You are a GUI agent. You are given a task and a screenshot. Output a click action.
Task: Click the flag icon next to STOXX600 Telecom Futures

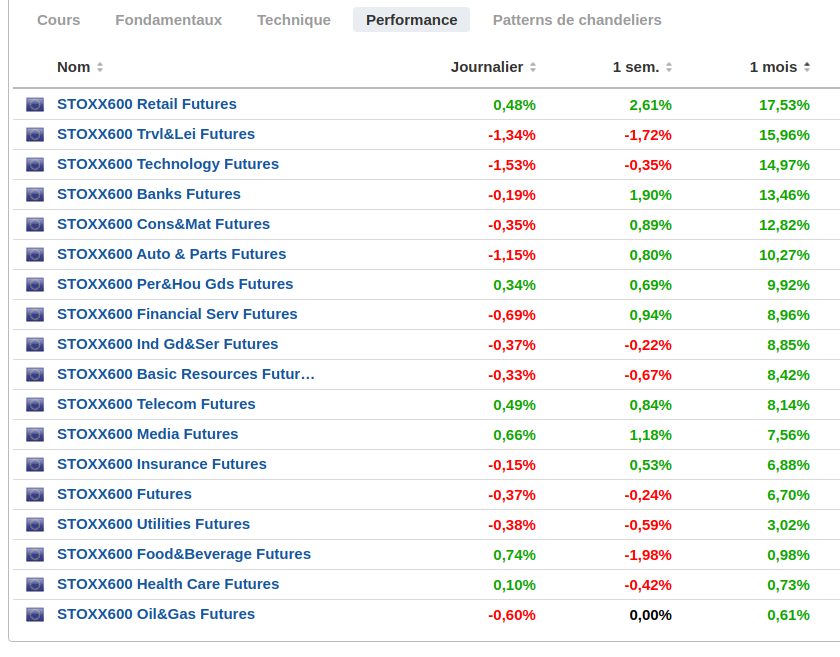tap(35, 405)
